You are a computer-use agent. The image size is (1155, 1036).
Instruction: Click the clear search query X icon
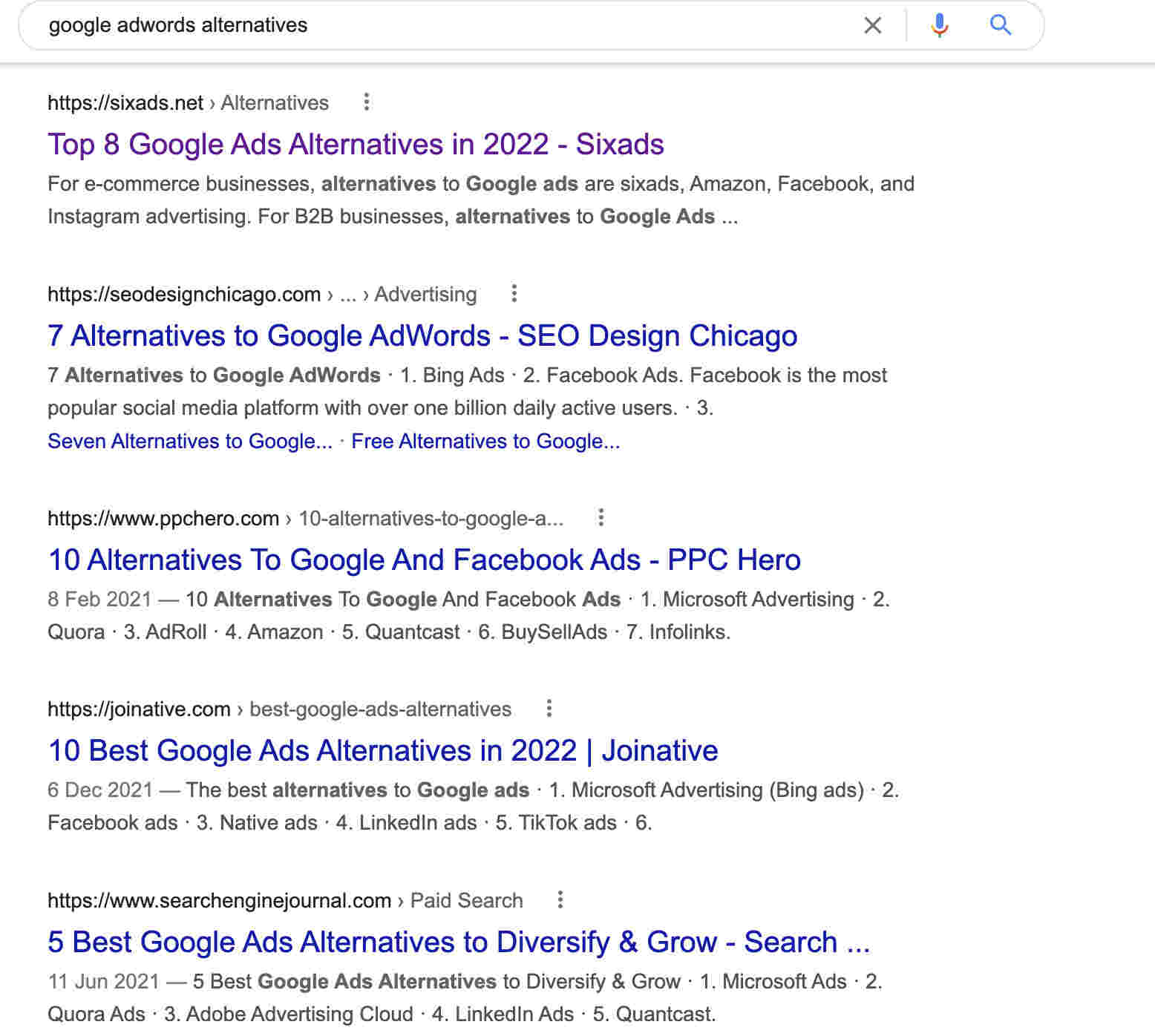[x=872, y=25]
